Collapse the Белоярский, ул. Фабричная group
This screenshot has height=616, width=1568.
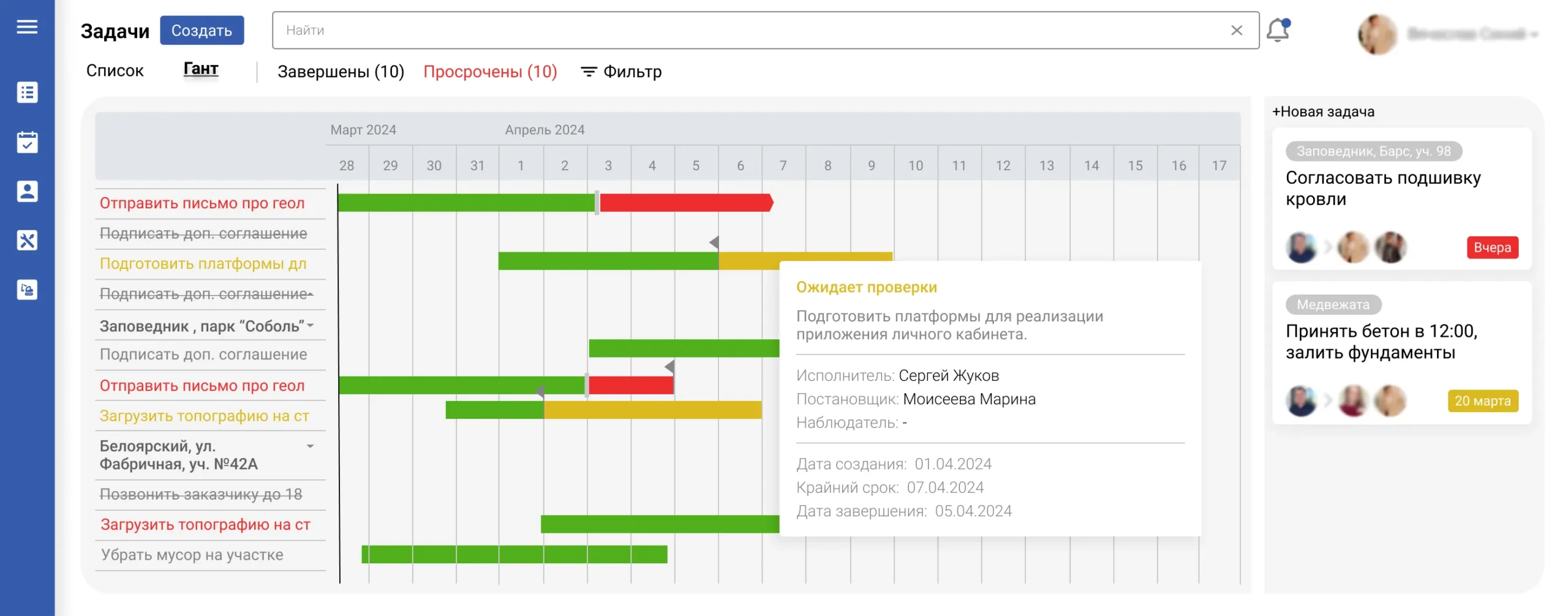(x=311, y=446)
